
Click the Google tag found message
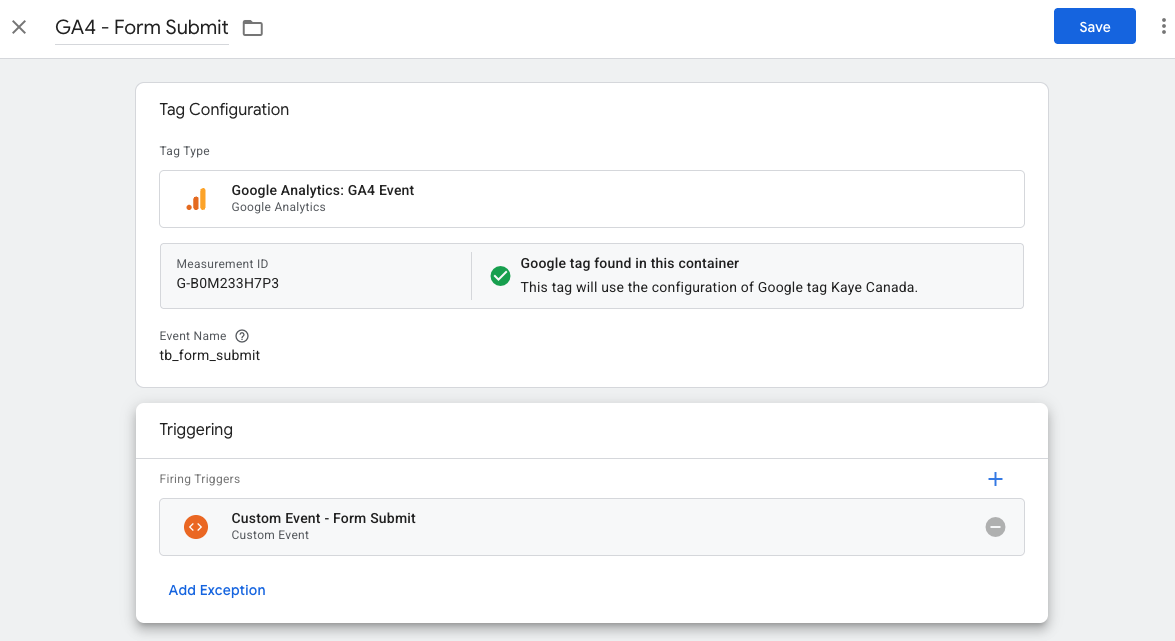click(x=629, y=263)
